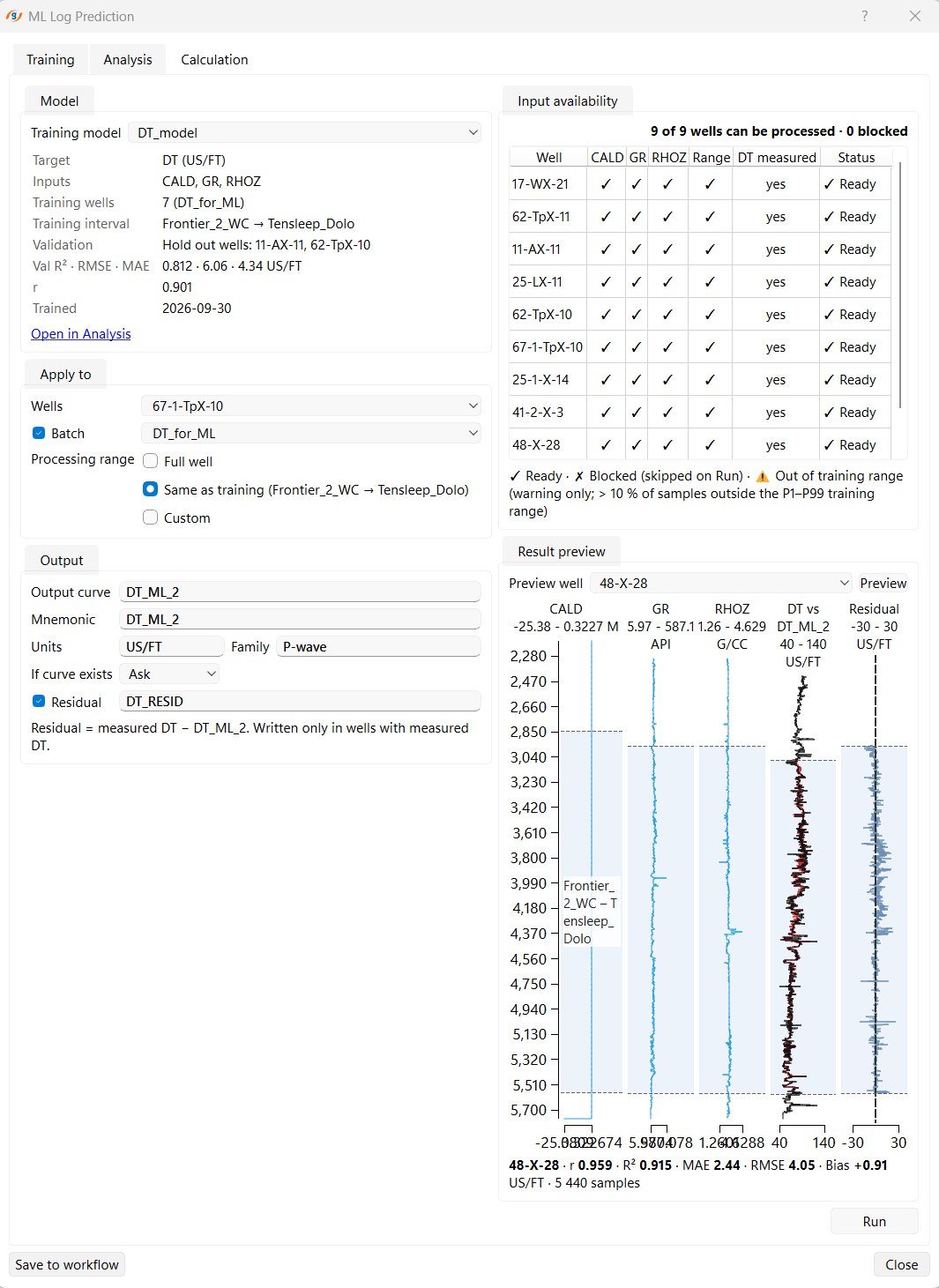Click the Result preview group header
Viewport: 939px width, 1288px height.
(562, 551)
